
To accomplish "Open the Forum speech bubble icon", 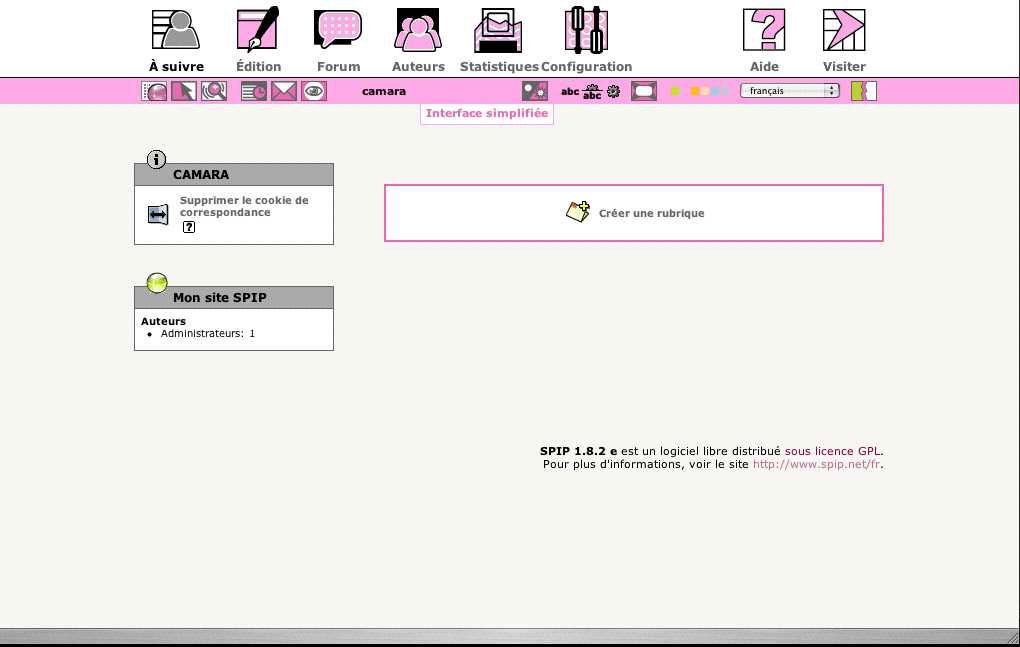I will pyautogui.click(x=338, y=29).
